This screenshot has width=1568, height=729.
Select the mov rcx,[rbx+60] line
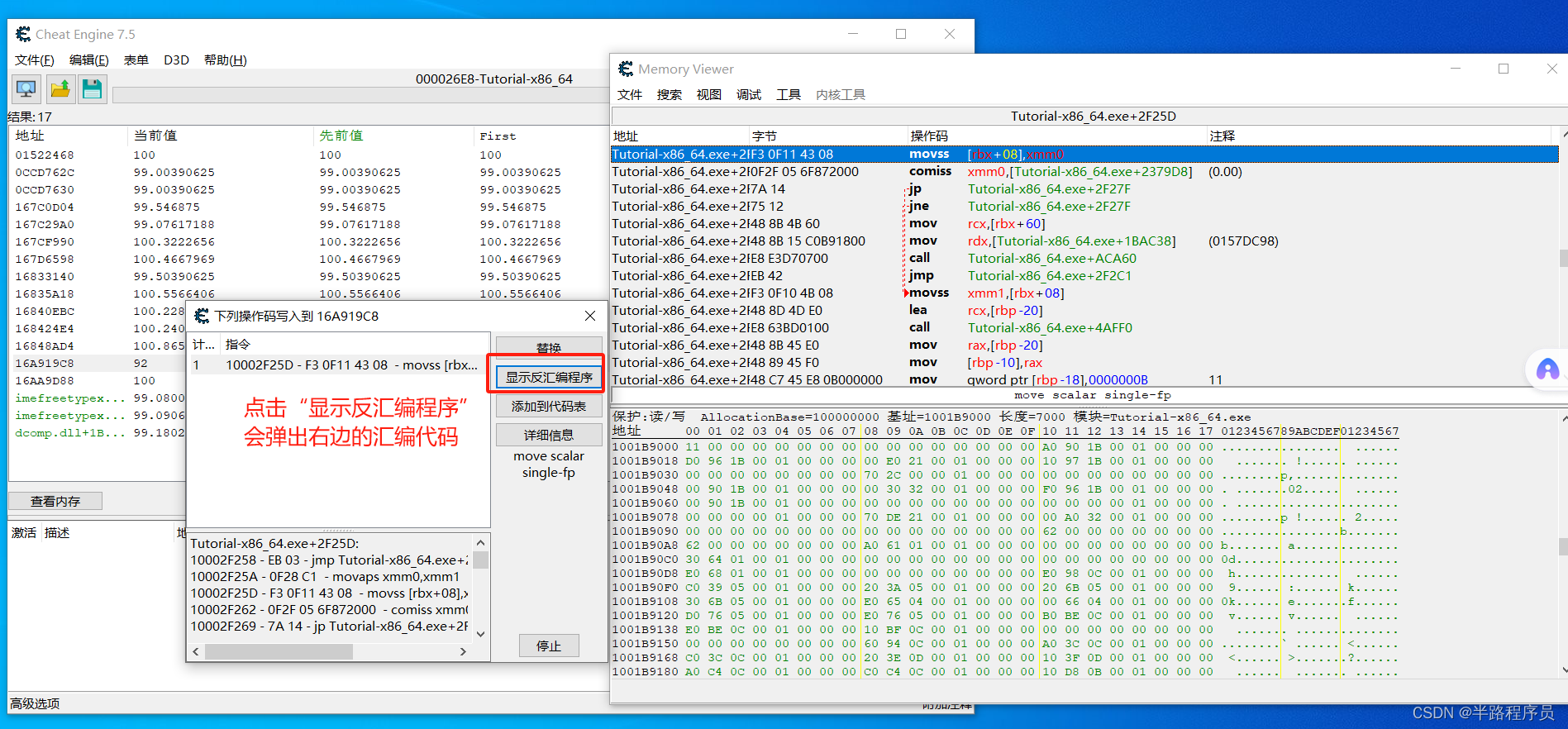coord(1084,223)
